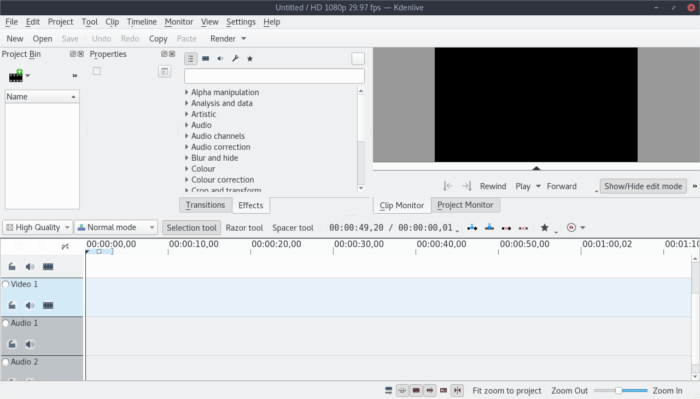Open the Settings menu

pos(241,22)
